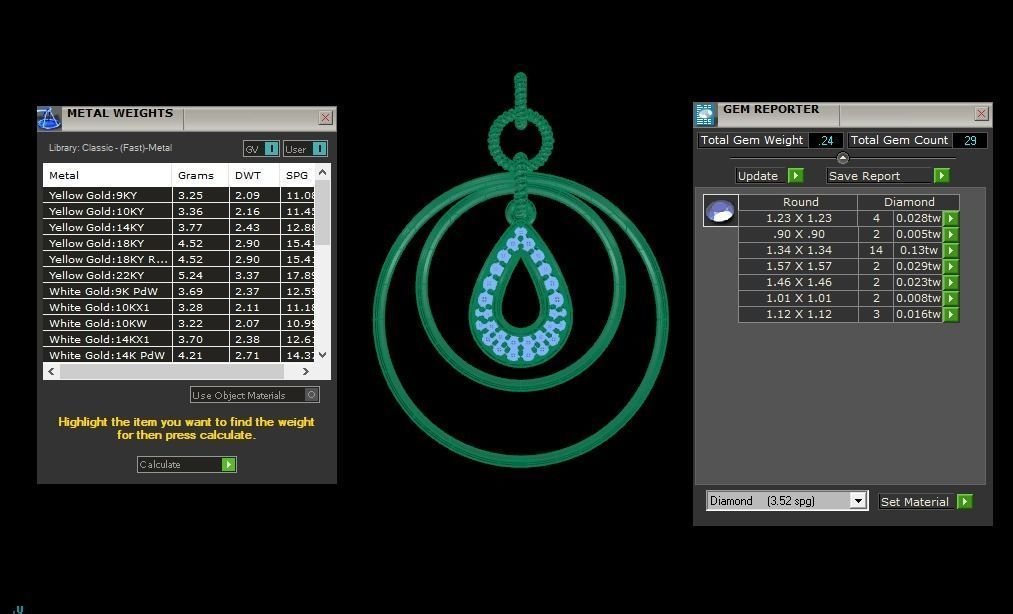1013x614 pixels.
Task: Click metal list horizontal scroll right arrow
Action: 306,372
